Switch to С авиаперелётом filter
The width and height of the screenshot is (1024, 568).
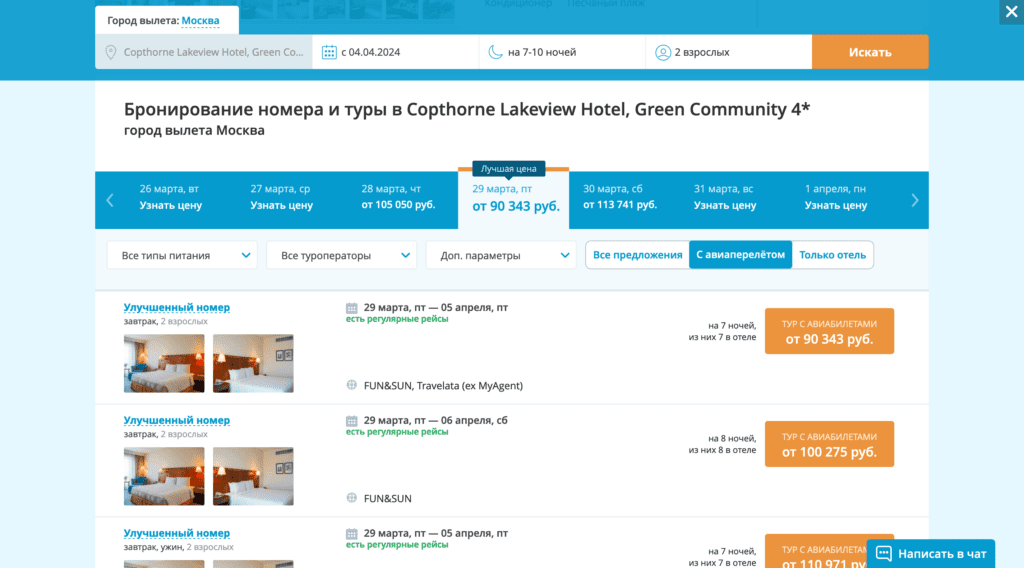741,255
